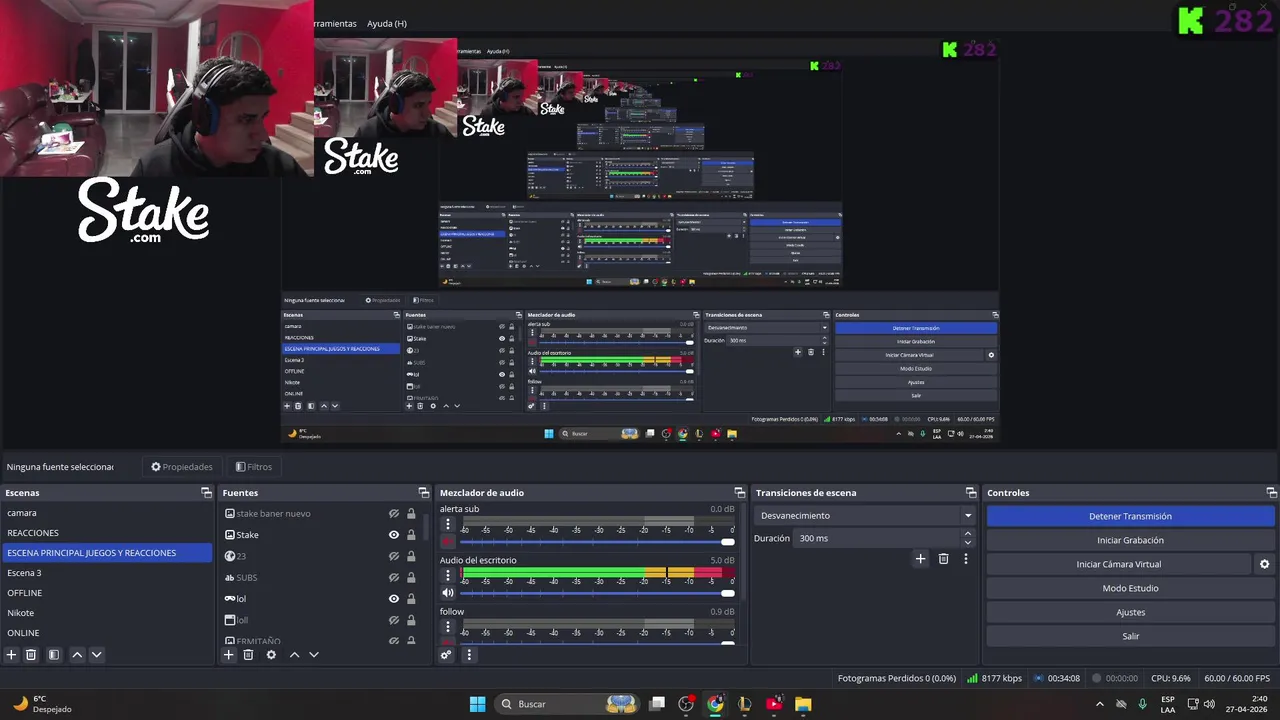Pop out the Controles dock panel
Screen dimensions: 1280x720
(1272, 493)
